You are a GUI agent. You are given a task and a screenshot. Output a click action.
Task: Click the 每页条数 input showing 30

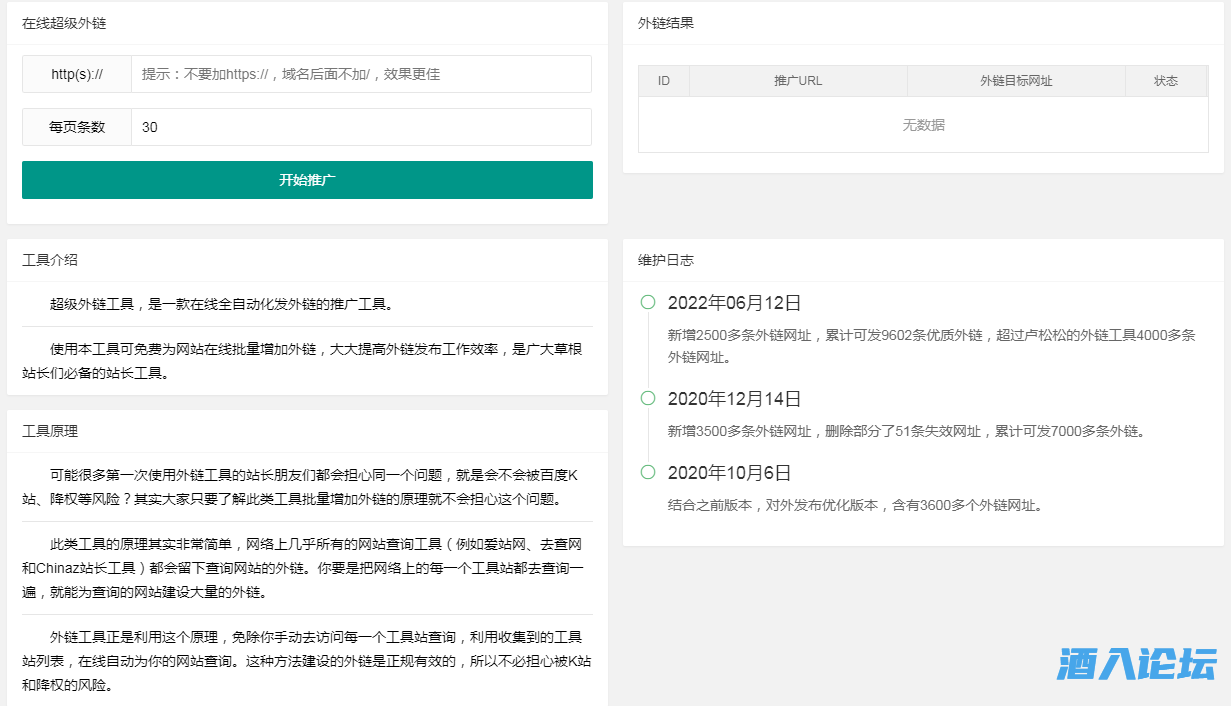point(361,127)
